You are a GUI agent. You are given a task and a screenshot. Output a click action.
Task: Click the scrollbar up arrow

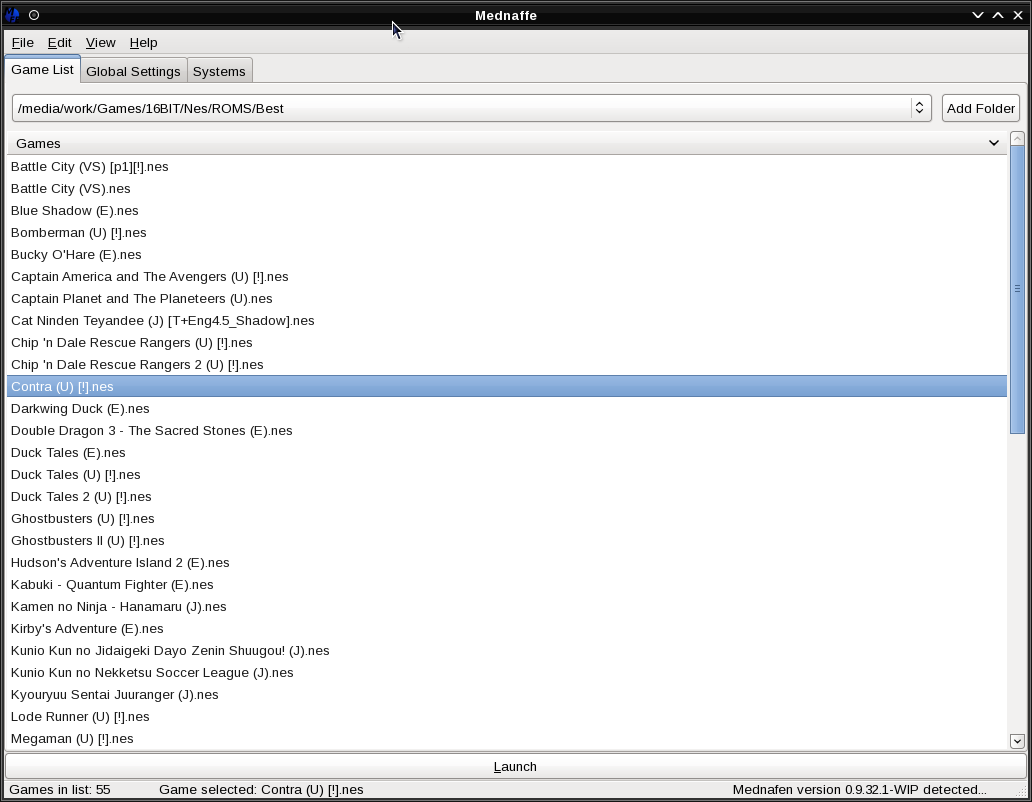point(1017,138)
